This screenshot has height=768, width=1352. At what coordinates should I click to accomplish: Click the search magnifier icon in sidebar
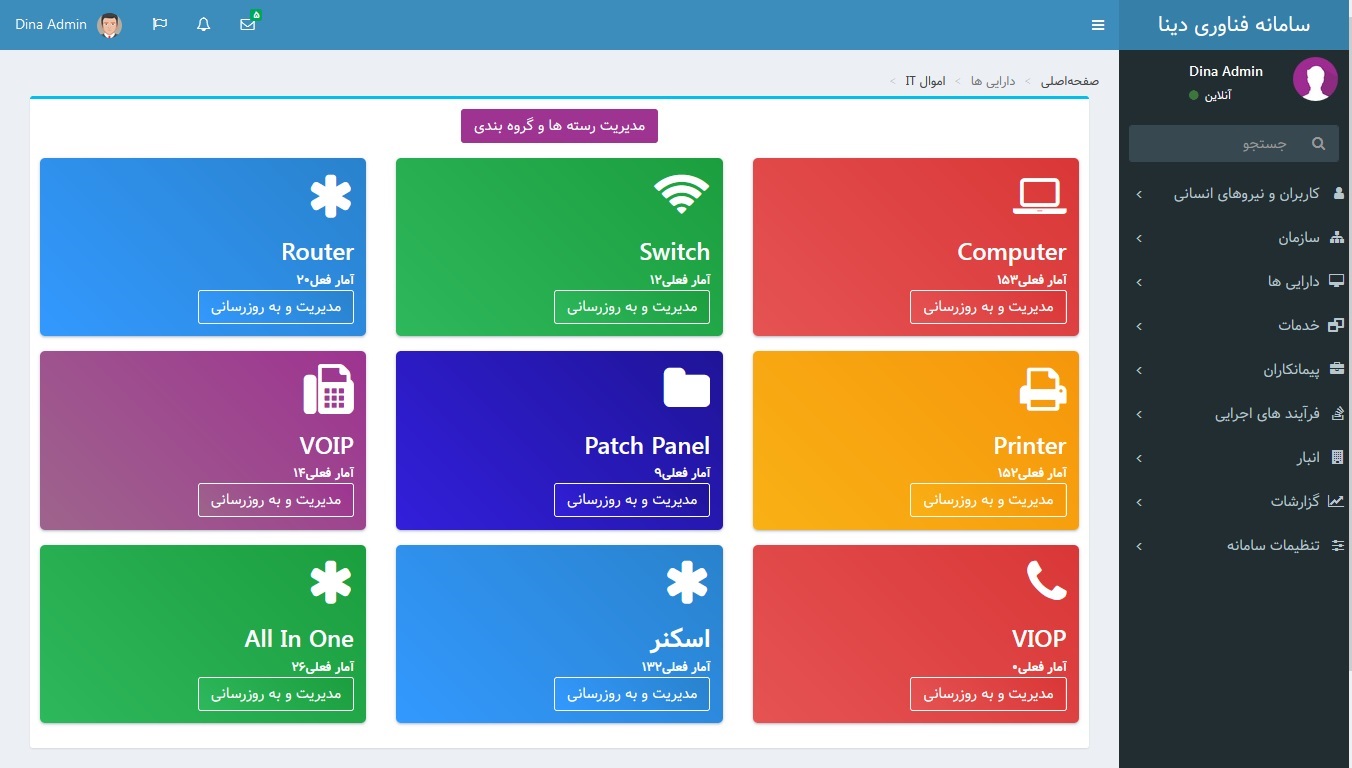coord(1318,144)
